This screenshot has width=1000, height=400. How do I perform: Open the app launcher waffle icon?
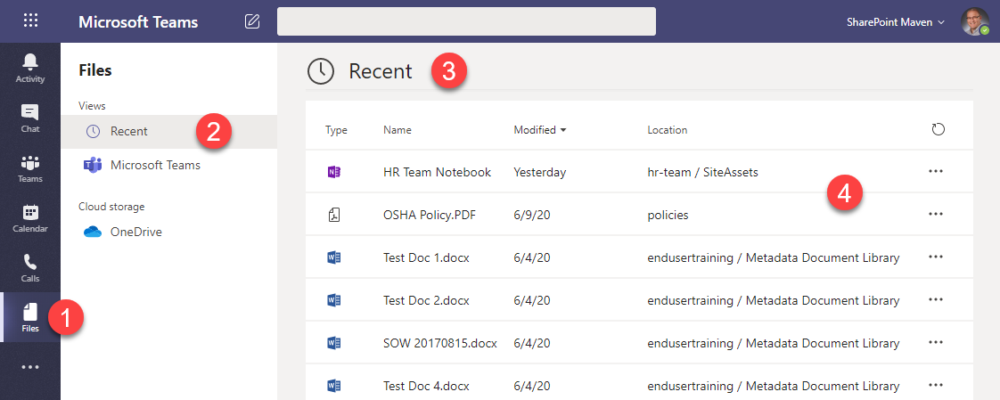tap(30, 21)
